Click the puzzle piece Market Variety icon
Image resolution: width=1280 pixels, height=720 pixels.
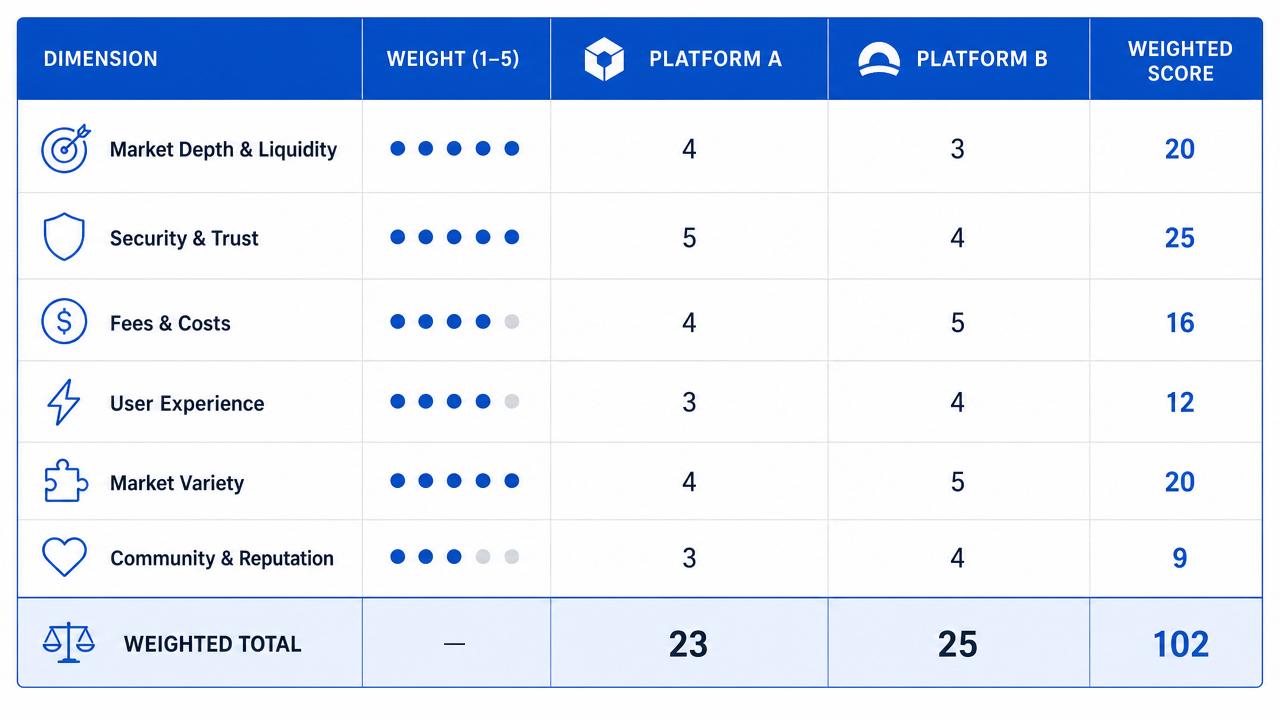coord(66,481)
